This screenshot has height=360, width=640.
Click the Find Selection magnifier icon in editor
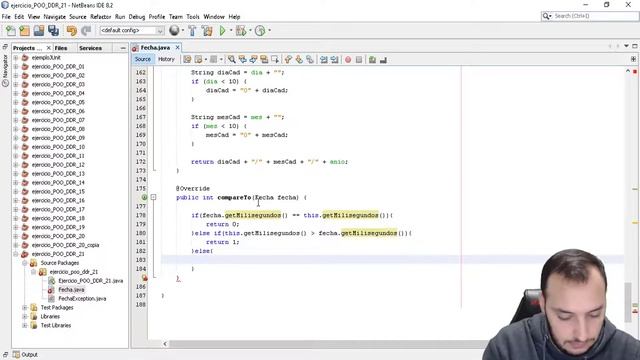(231, 60)
